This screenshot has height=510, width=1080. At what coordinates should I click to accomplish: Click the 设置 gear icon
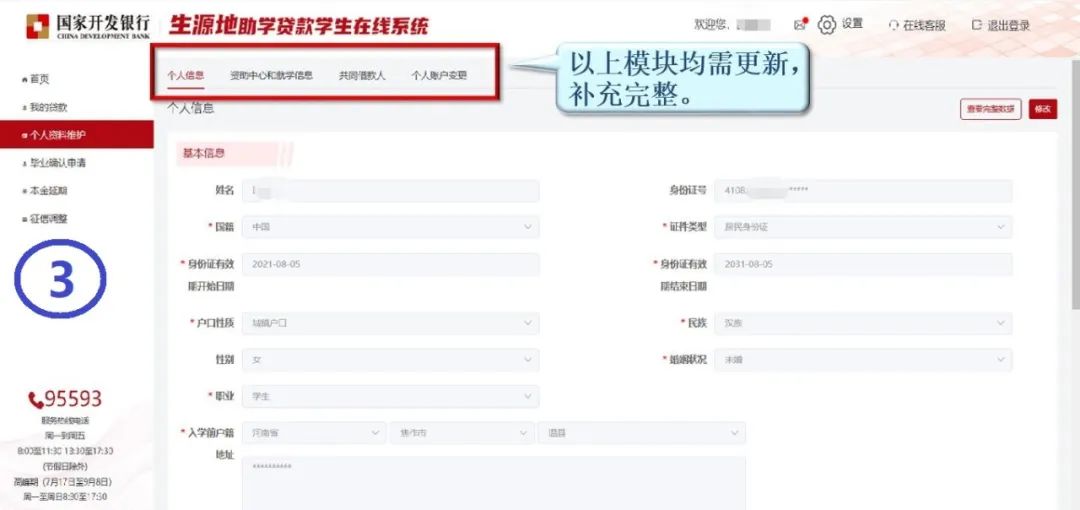pos(827,25)
